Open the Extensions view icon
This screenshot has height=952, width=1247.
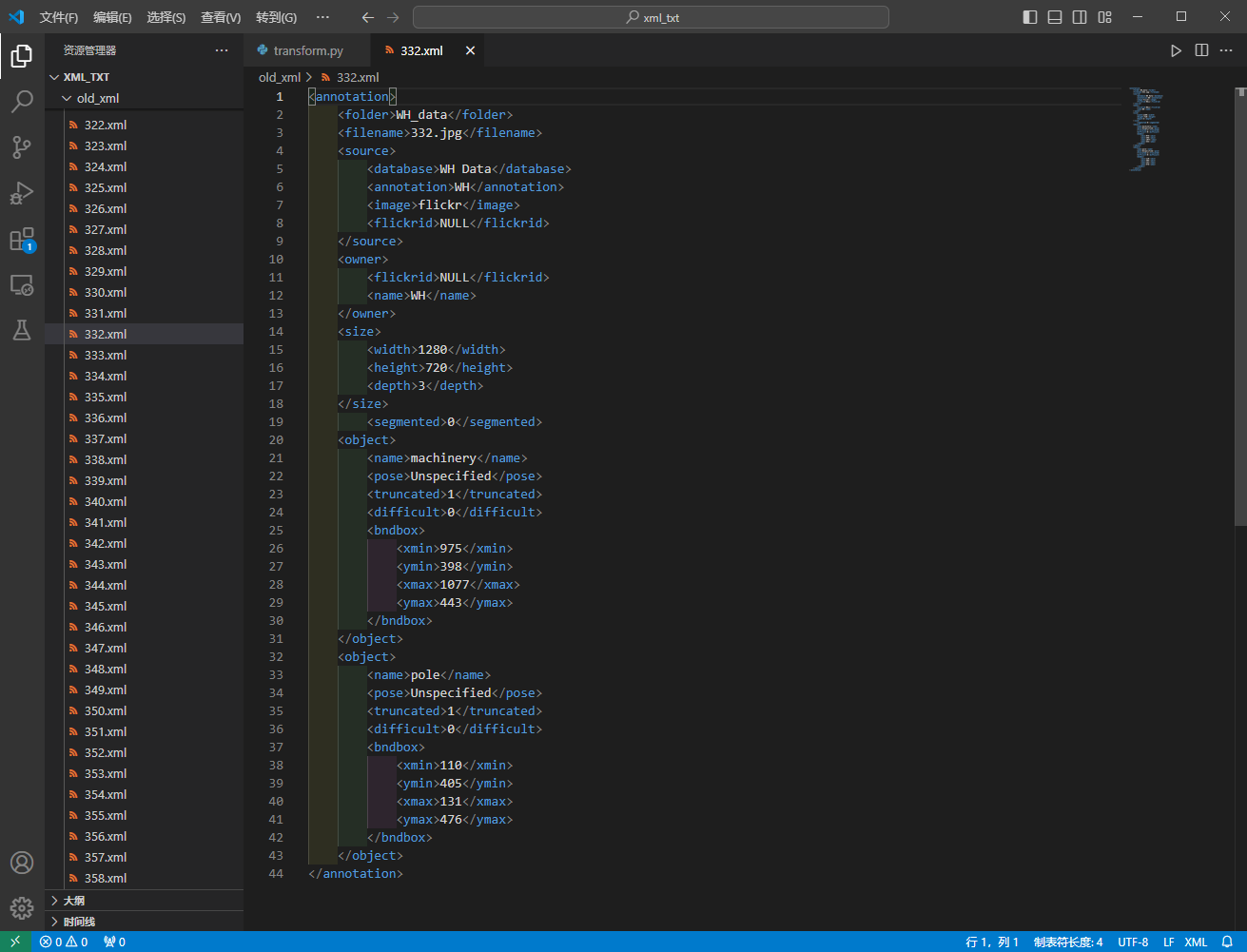point(22,239)
